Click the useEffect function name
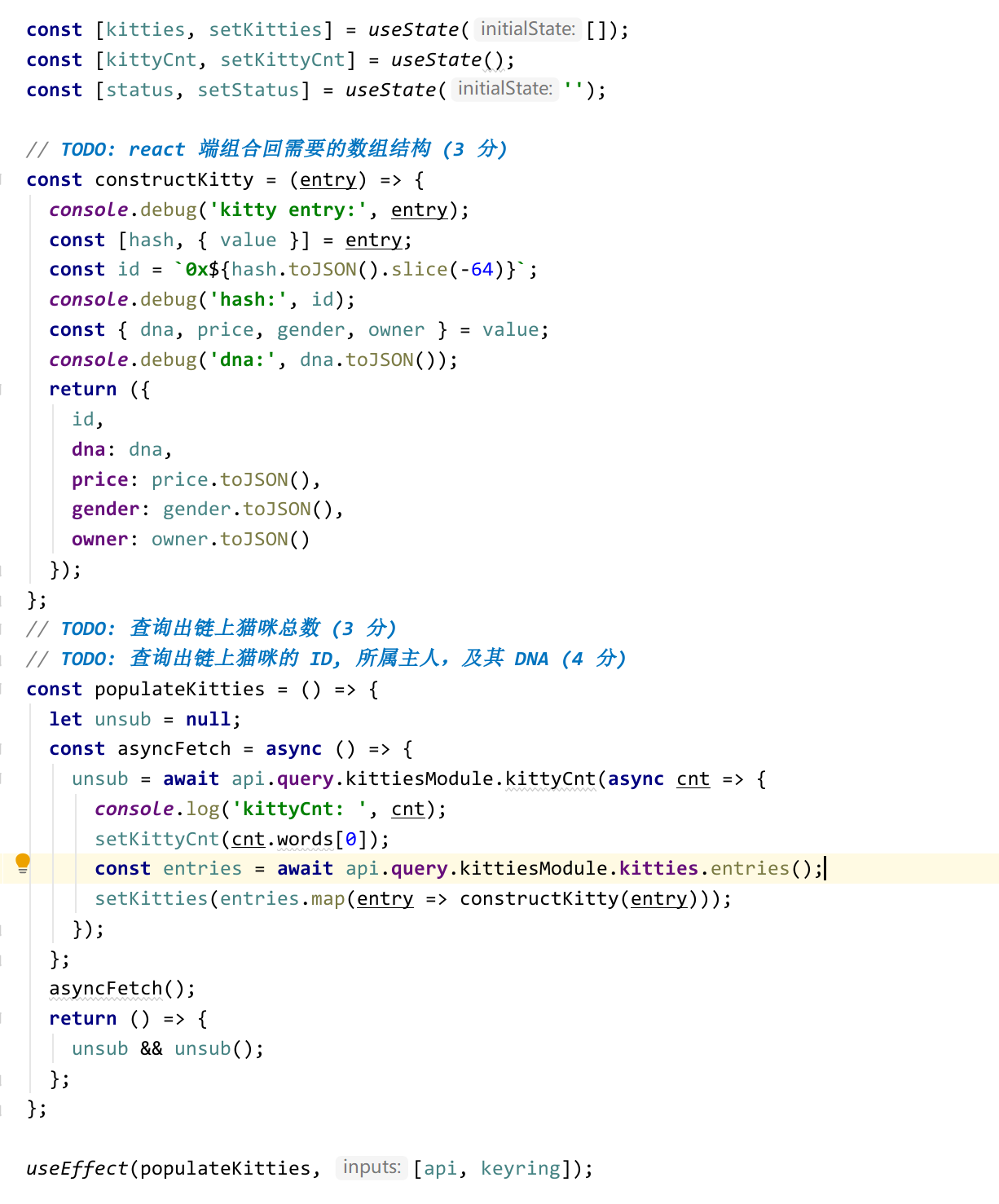 (77, 1168)
